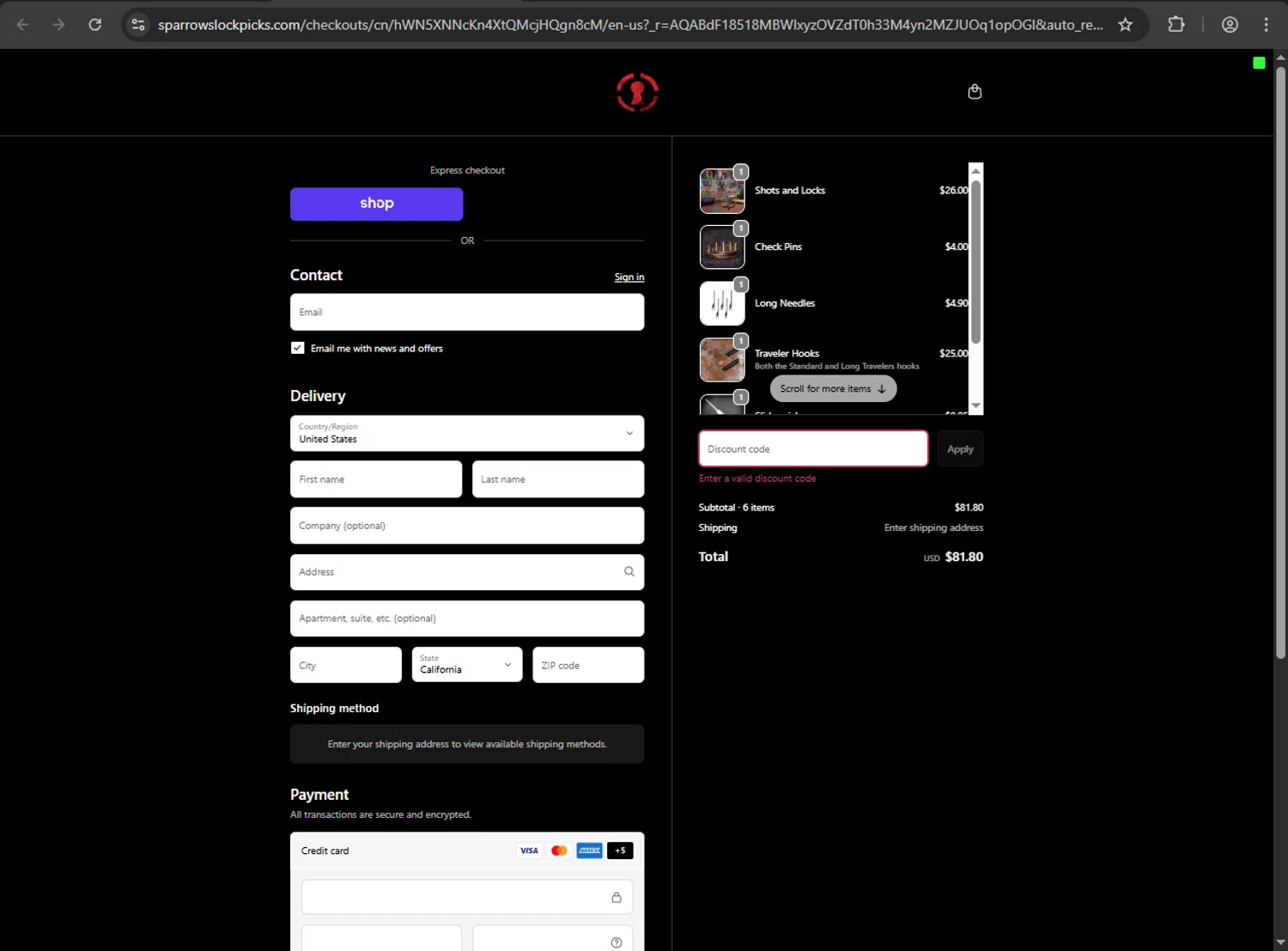Pay with the Shop express checkout button
Screen dimensions: 1288x951
point(376,204)
